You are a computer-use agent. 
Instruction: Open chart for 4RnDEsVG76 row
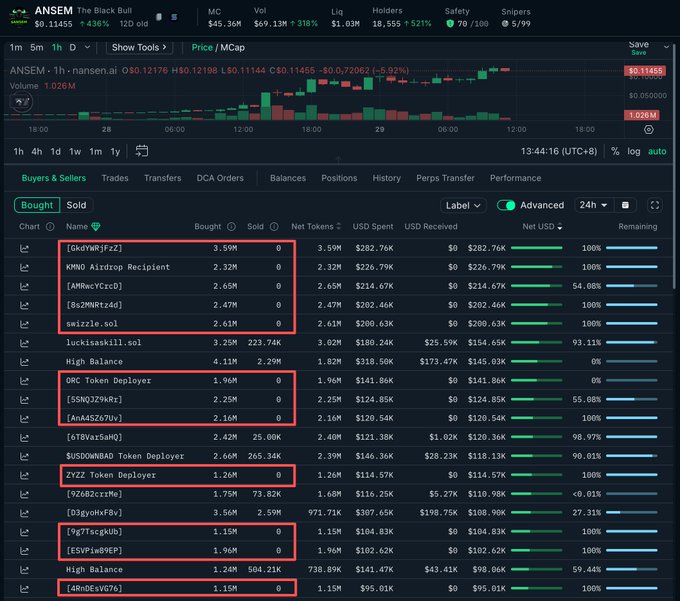coord(24,588)
